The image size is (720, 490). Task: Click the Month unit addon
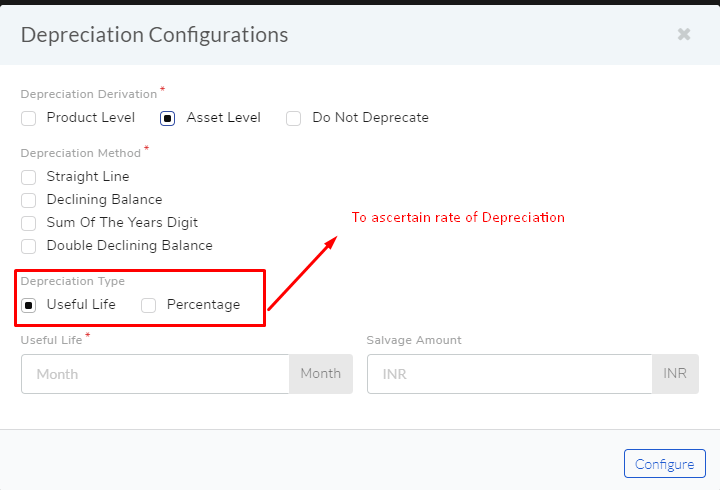coord(321,374)
